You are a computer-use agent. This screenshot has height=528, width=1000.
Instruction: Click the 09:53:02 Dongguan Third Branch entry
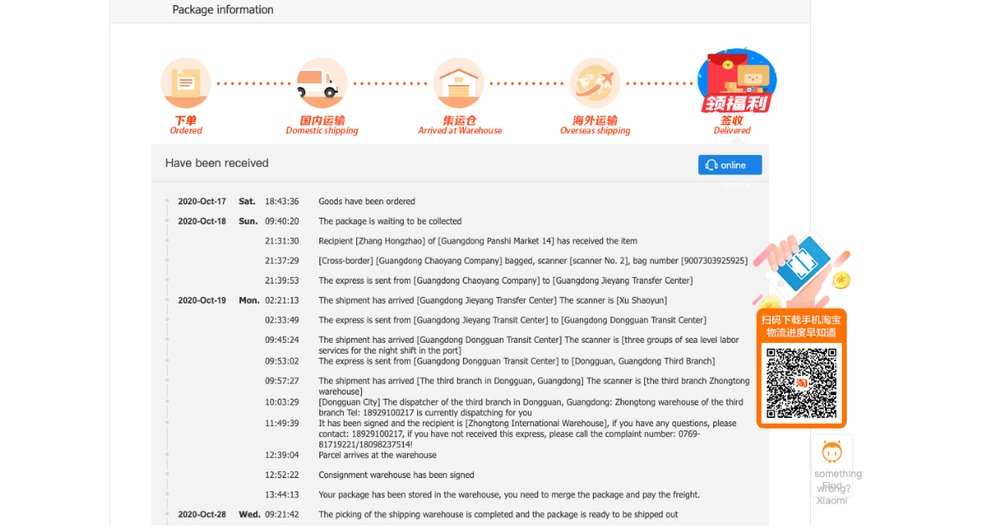tap(517, 361)
